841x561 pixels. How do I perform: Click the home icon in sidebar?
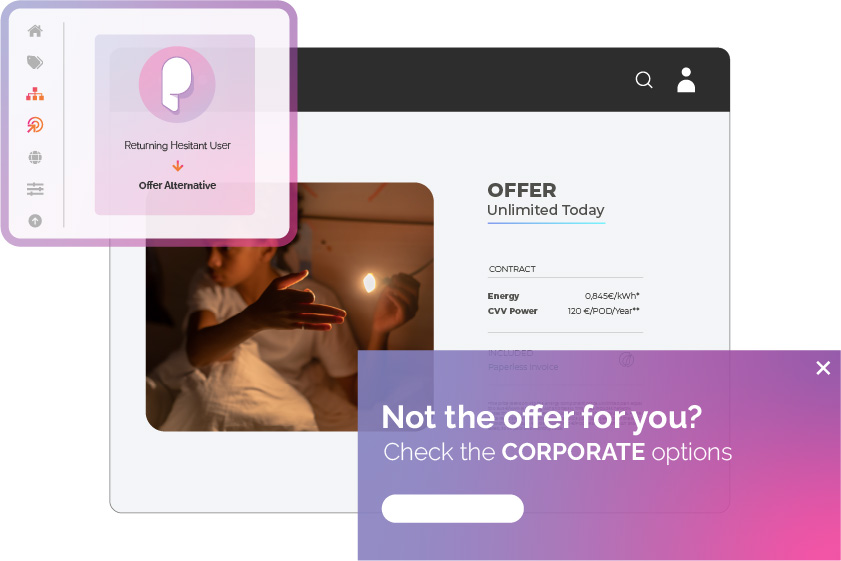point(35,31)
